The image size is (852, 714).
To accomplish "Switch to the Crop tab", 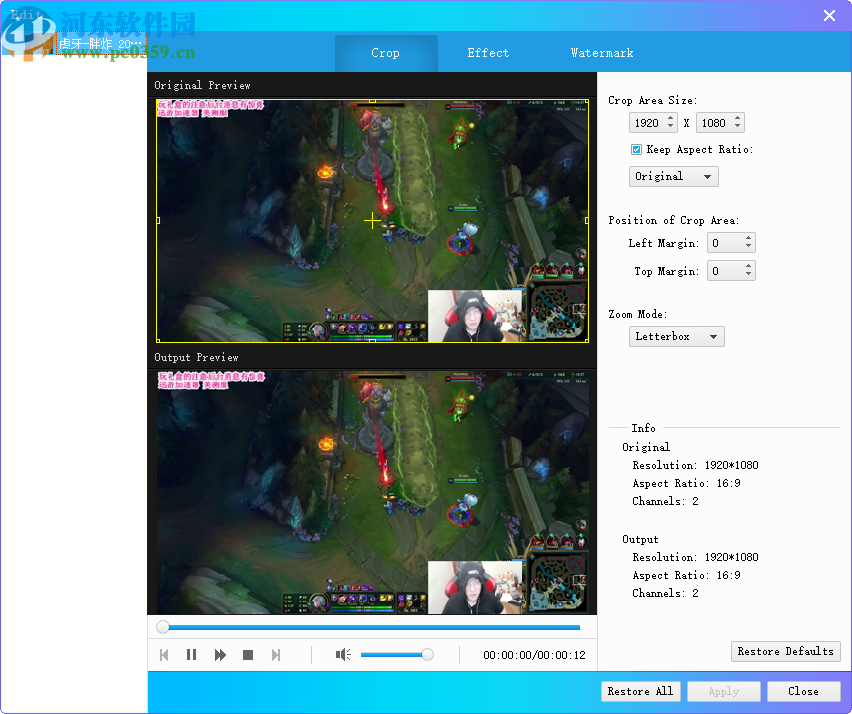I will pyautogui.click(x=386, y=53).
